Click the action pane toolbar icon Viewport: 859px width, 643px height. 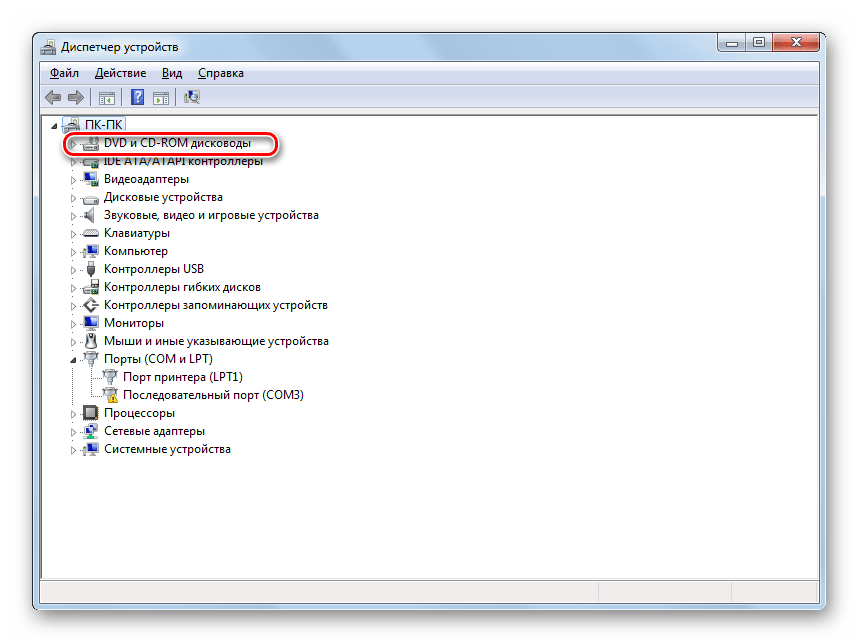click(161, 98)
